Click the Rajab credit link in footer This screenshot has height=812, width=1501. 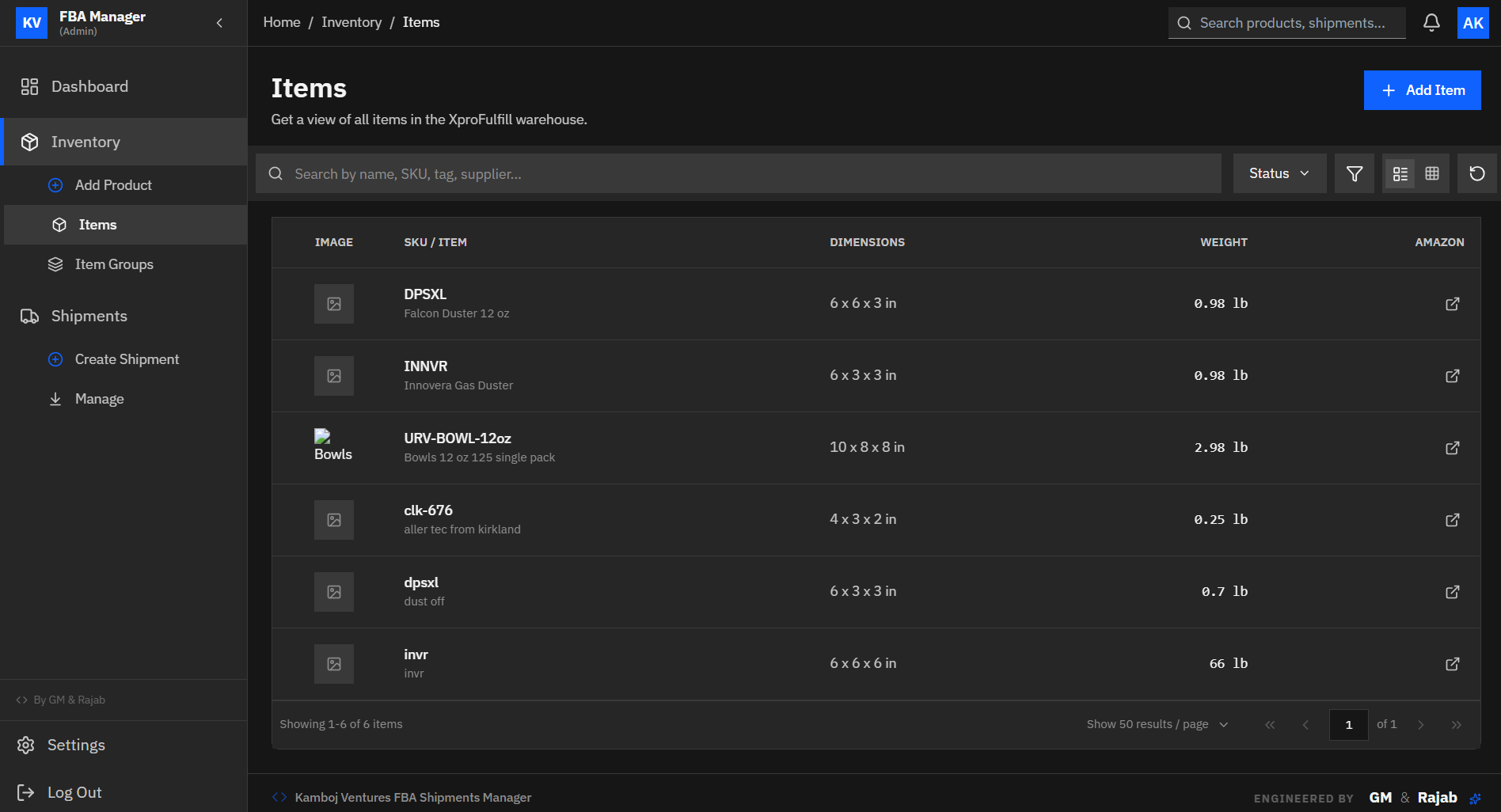1438,798
